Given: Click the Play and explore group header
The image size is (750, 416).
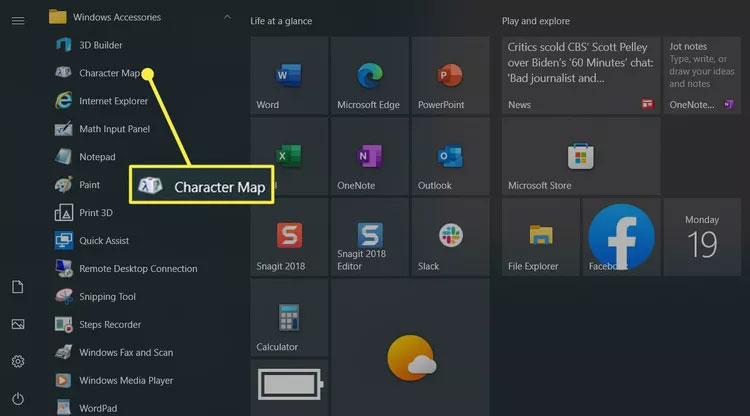Looking at the screenshot, I should coord(536,21).
